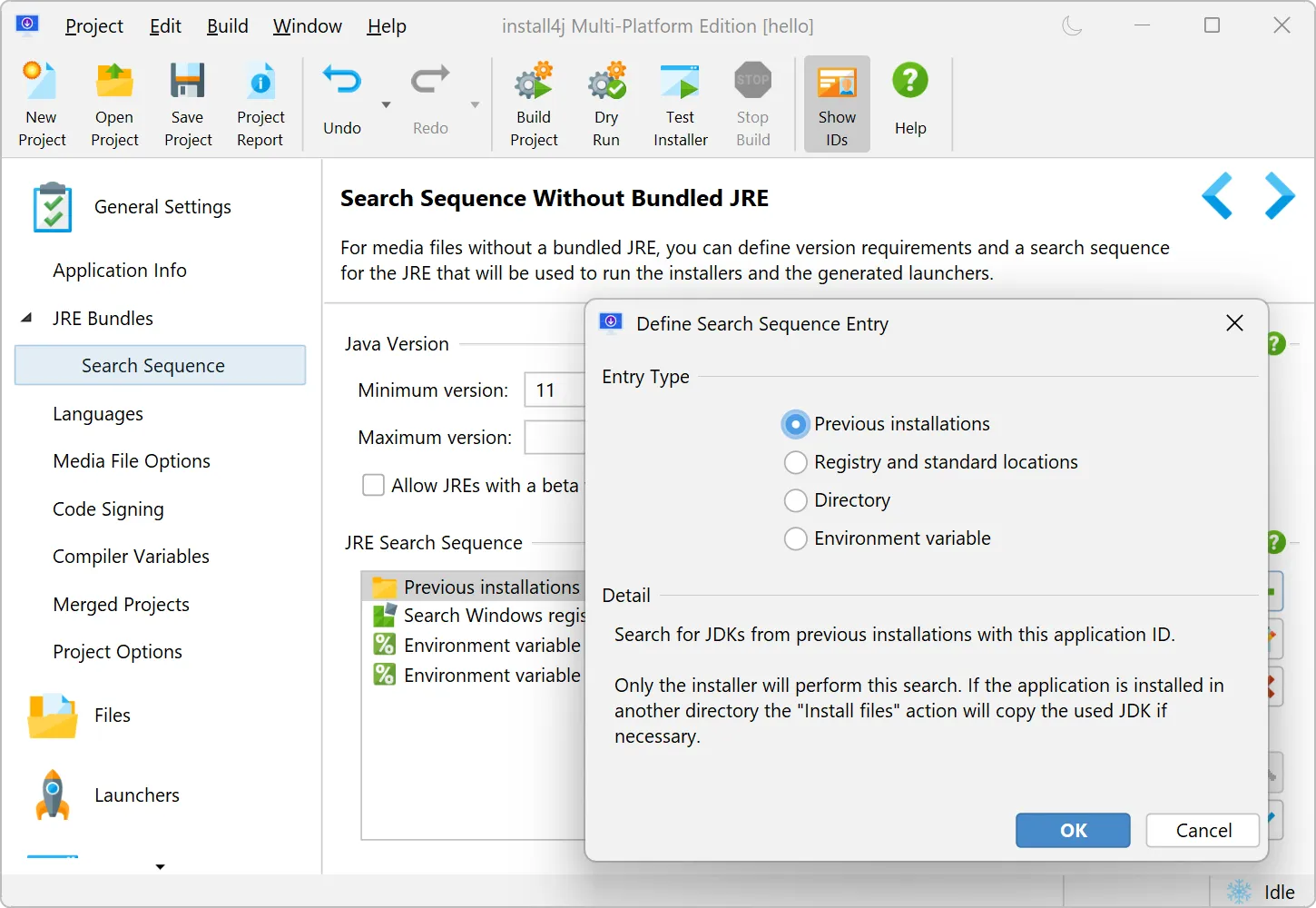Image resolution: width=1316 pixels, height=908 pixels.
Task: Open the Window menu
Action: [308, 26]
